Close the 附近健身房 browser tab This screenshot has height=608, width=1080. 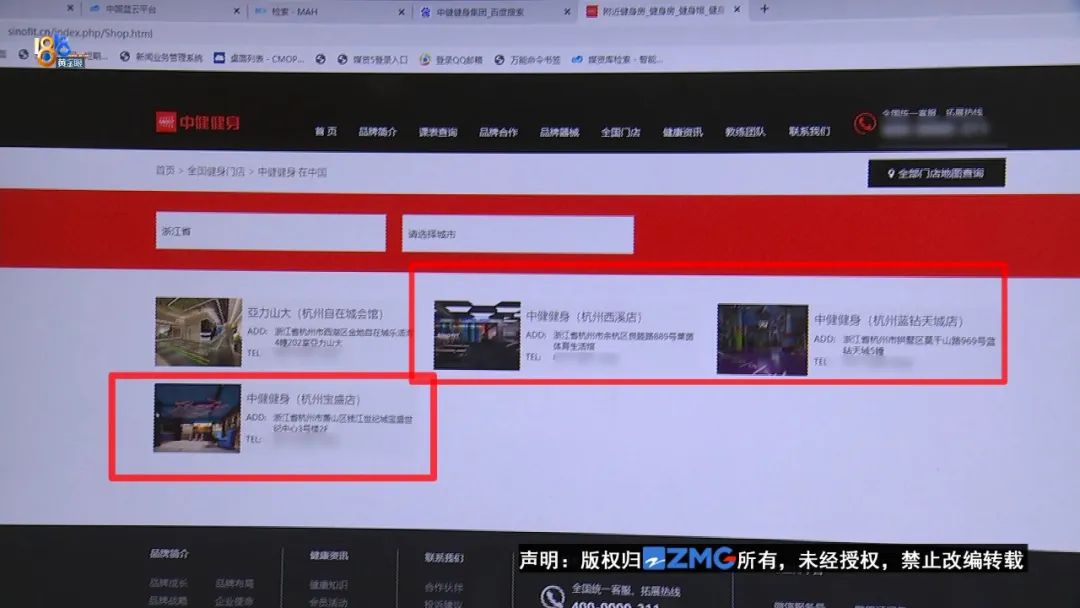[737, 9]
